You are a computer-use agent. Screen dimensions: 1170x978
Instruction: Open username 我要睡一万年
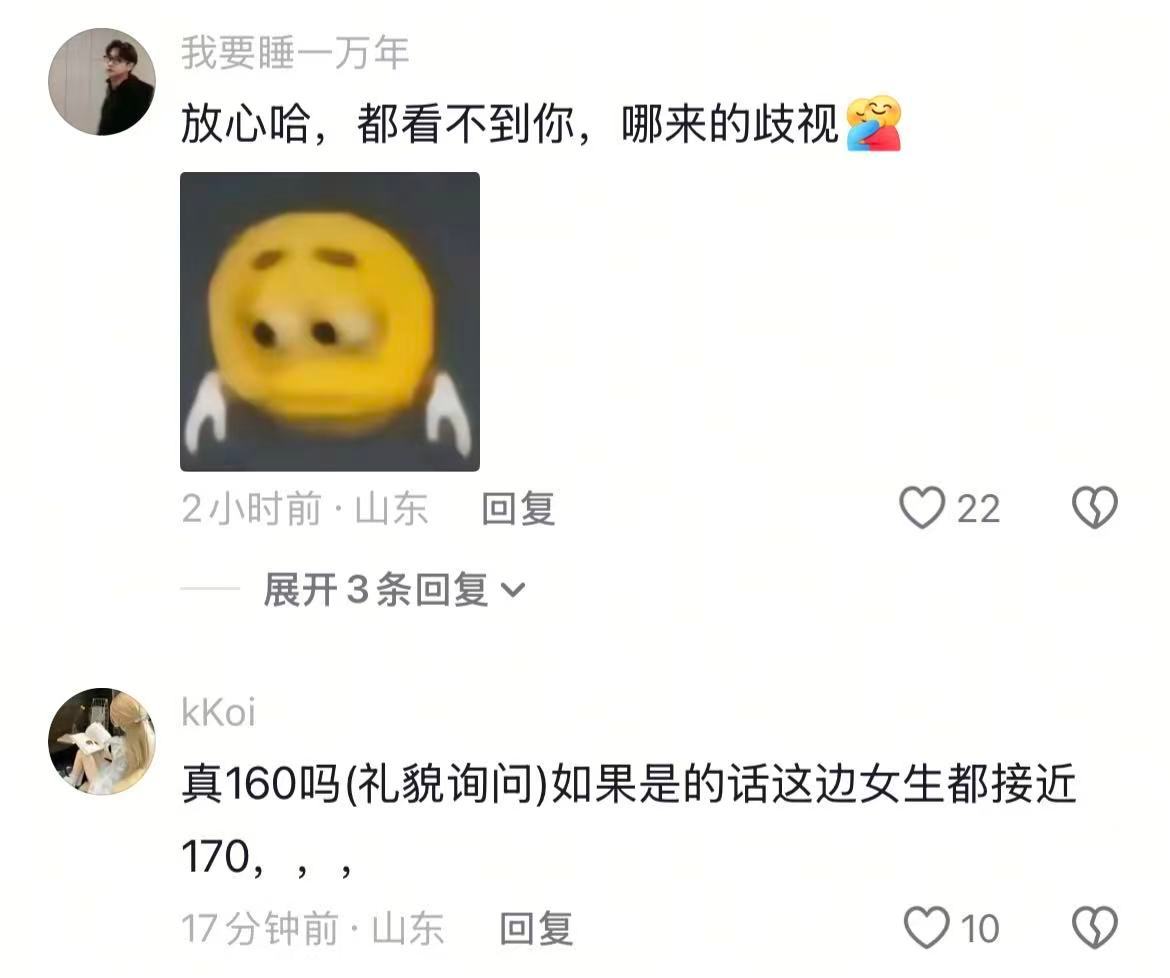pos(295,53)
